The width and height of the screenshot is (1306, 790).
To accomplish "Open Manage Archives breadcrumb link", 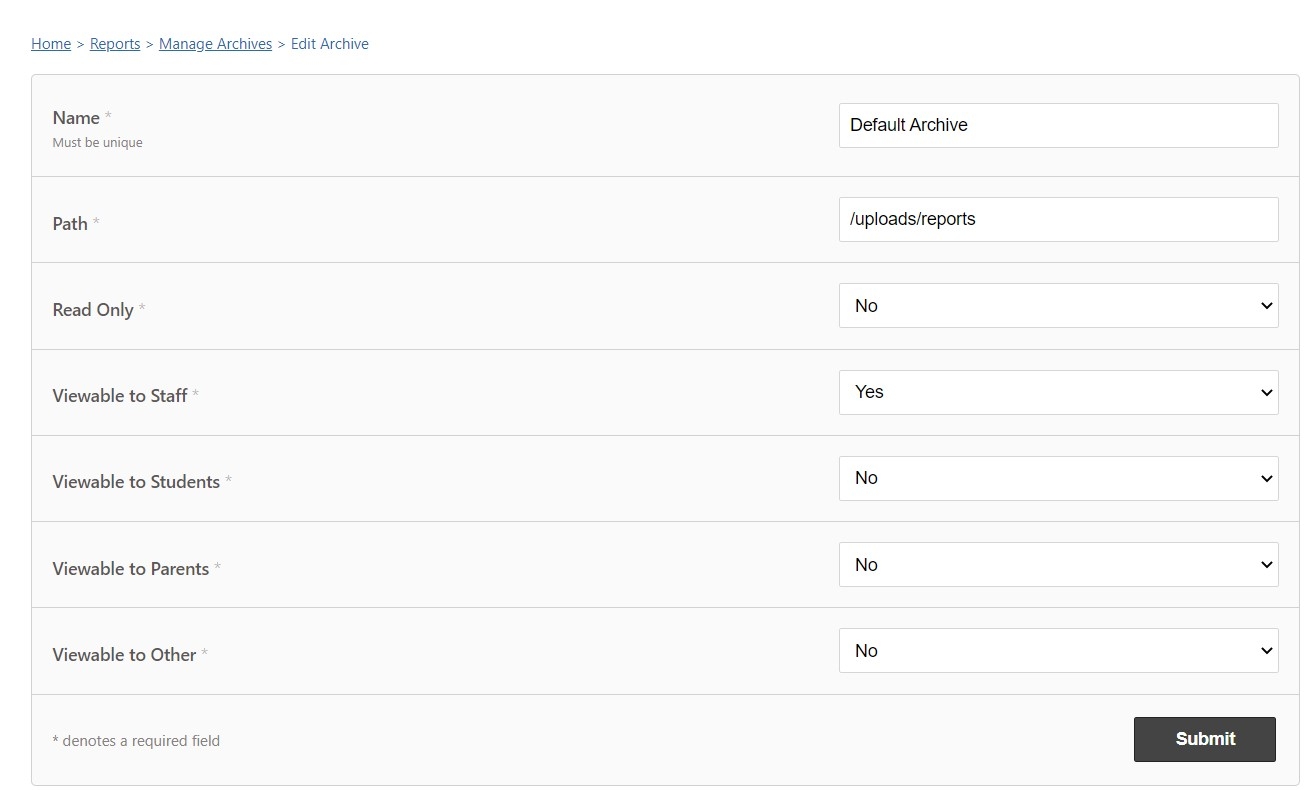I will (215, 44).
